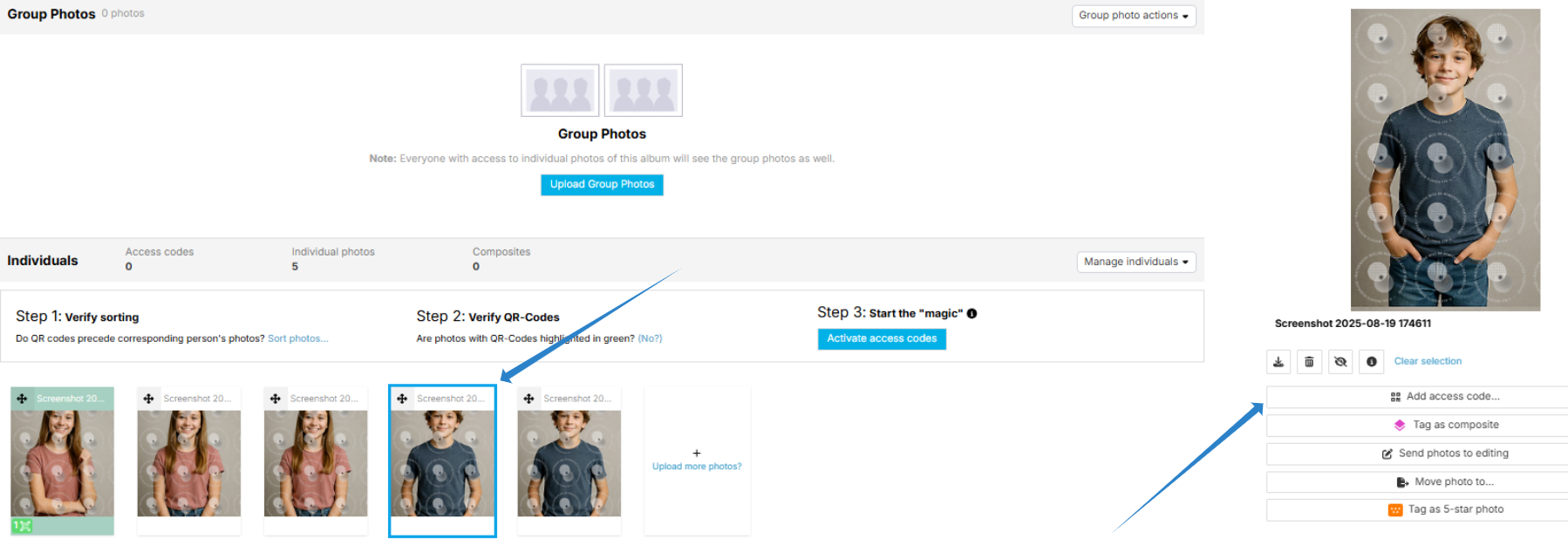Viewport: 1568px width, 546px height.
Task: Select Send photos to editing
Action: point(1445,454)
